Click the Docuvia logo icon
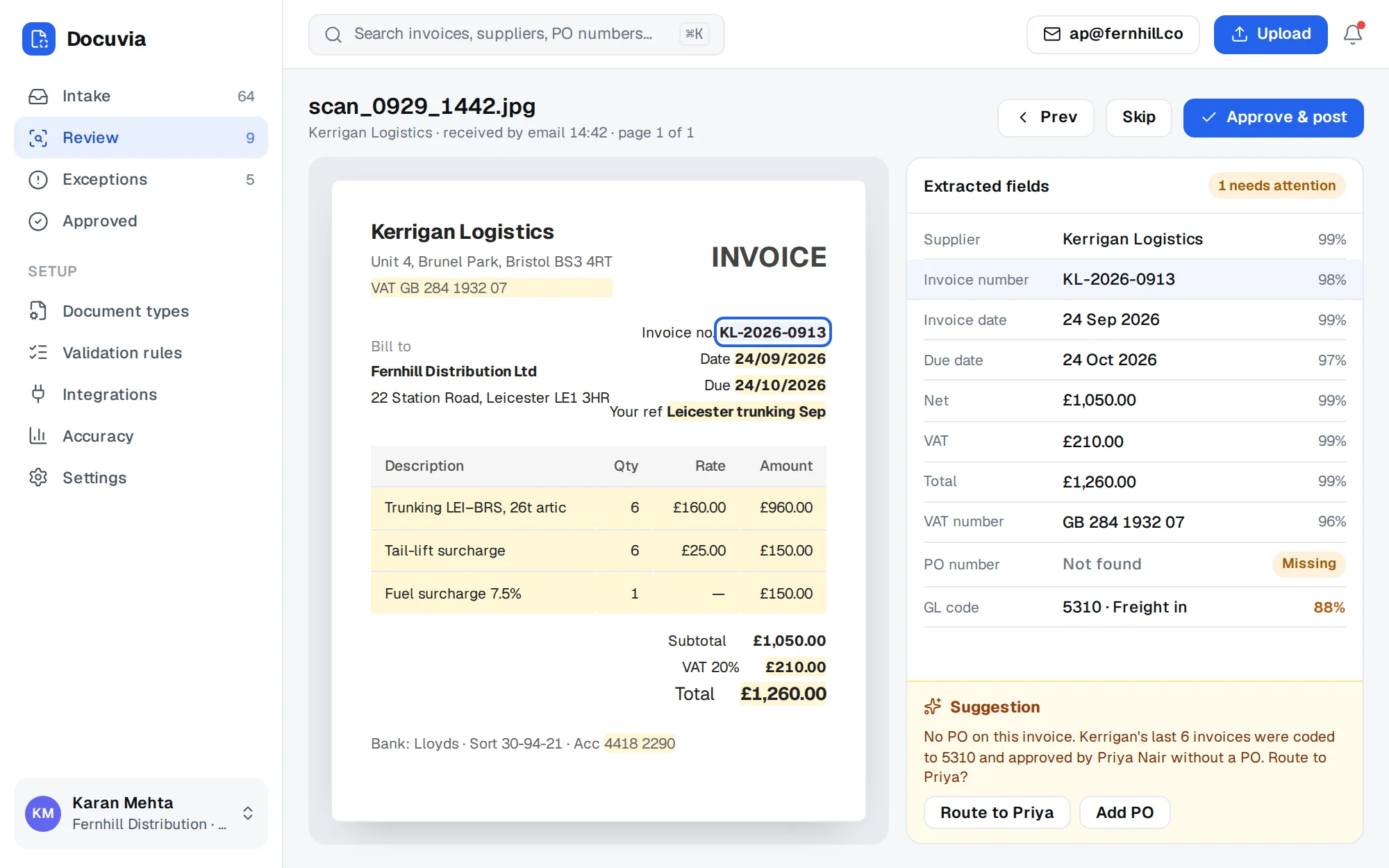The image size is (1389, 868). [x=39, y=38]
